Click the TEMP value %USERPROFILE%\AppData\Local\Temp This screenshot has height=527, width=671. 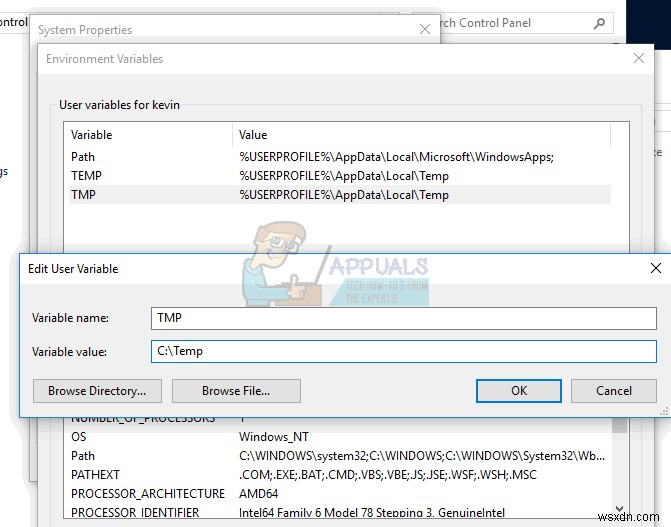344,176
